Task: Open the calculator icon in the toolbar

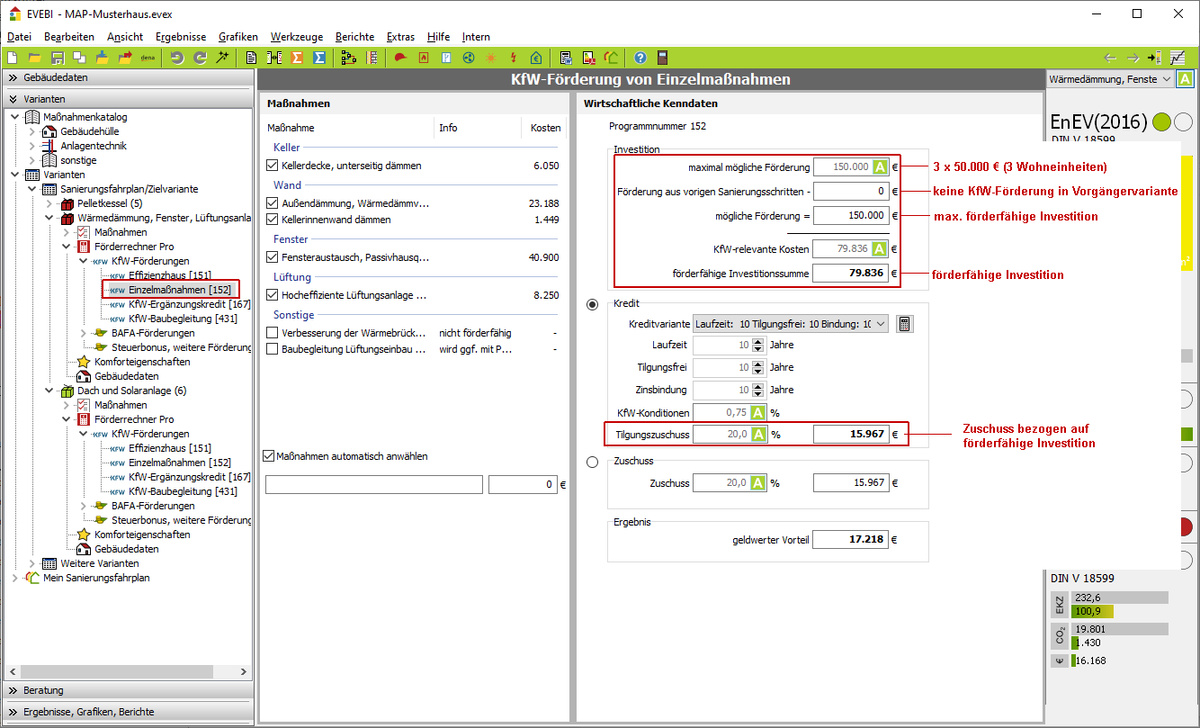Action: (662, 57)
